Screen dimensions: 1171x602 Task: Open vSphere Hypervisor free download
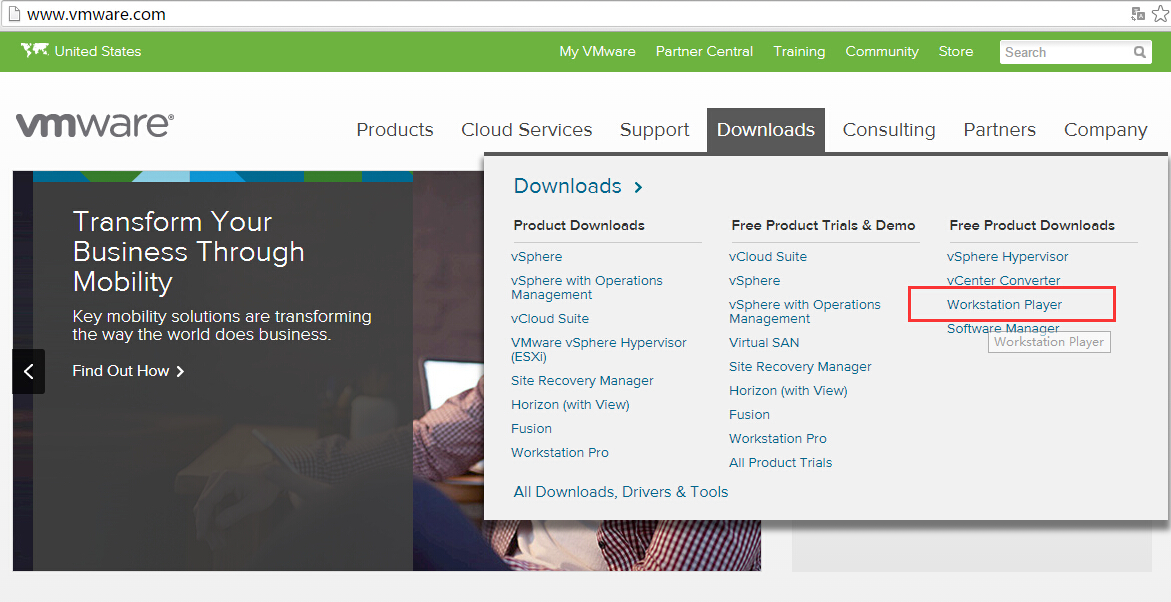(x=1007, y=257)
